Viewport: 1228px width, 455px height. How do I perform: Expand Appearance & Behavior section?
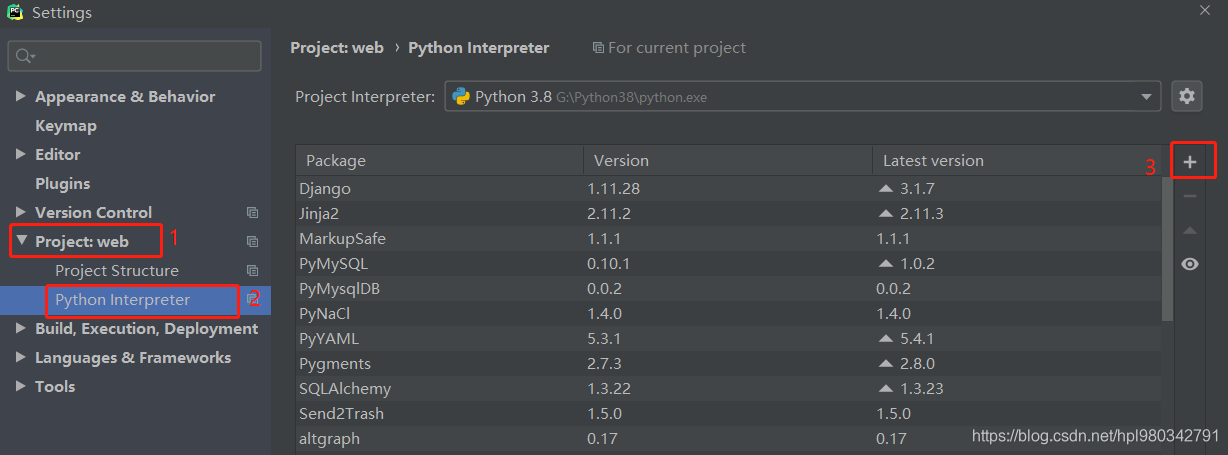21,97
